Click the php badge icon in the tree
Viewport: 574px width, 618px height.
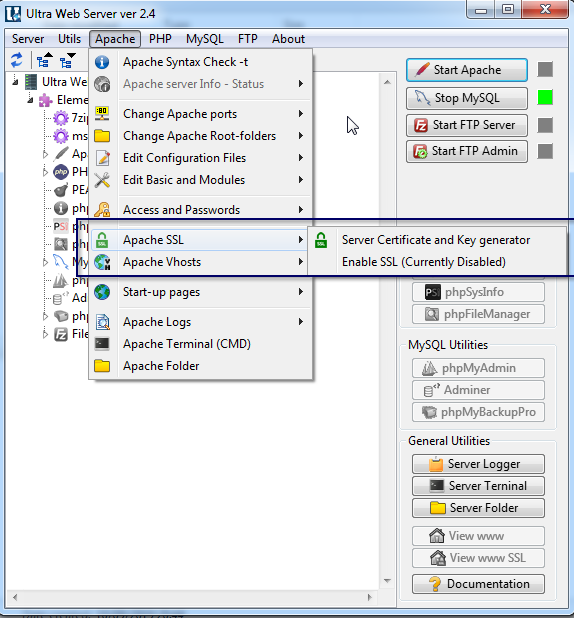coord(60,172)
